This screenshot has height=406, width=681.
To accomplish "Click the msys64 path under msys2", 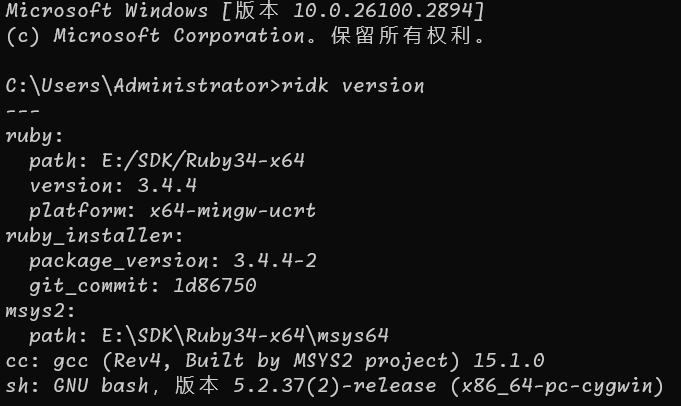I will [x=260, y=335].
